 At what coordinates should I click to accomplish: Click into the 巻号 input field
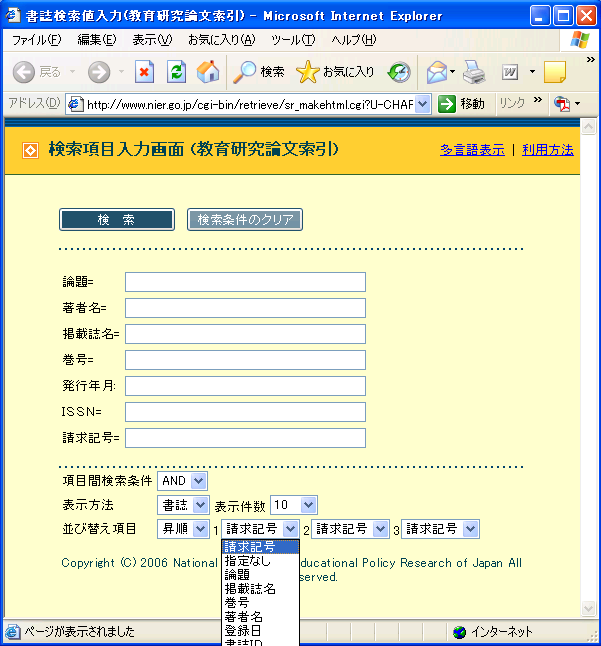click(246, 360)
